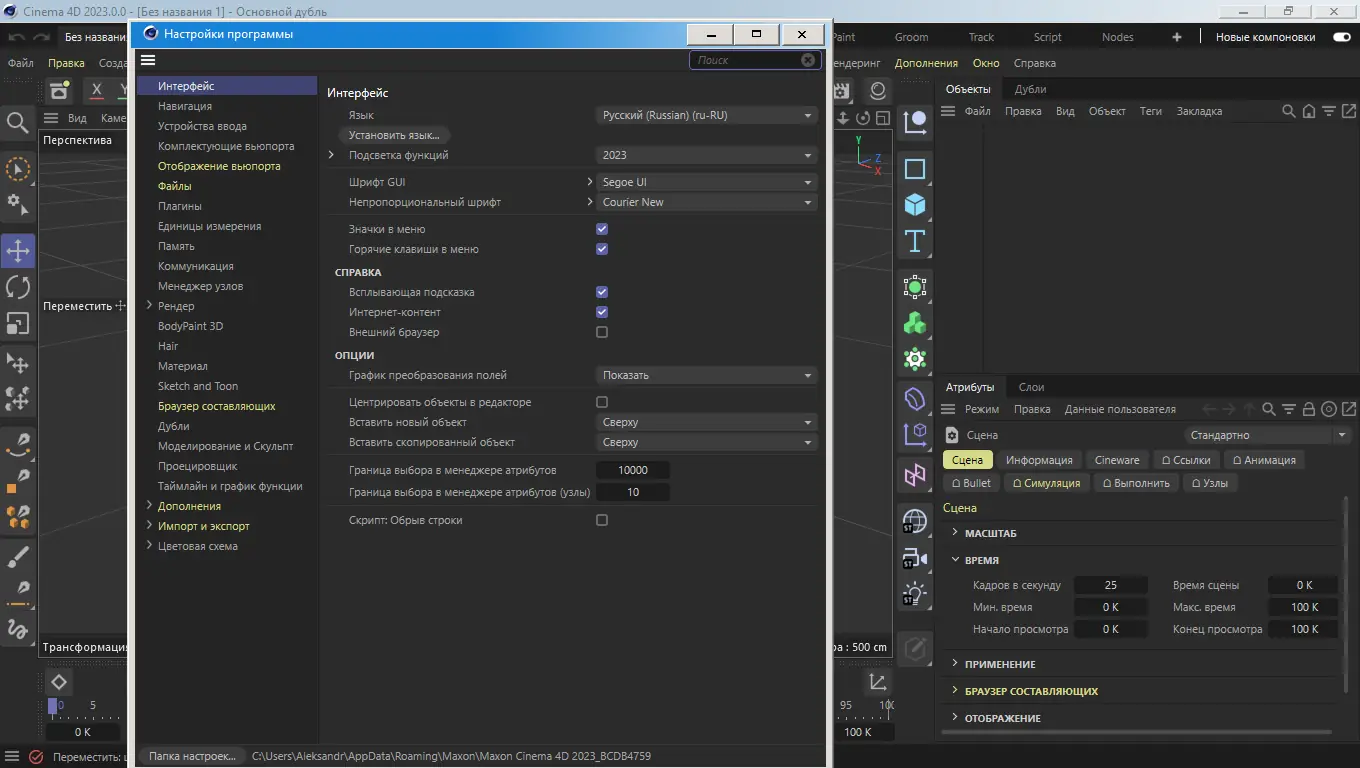1360x768 pixels.
Task: Open the Окно menu in the menu bar
Action: [986, 63]
